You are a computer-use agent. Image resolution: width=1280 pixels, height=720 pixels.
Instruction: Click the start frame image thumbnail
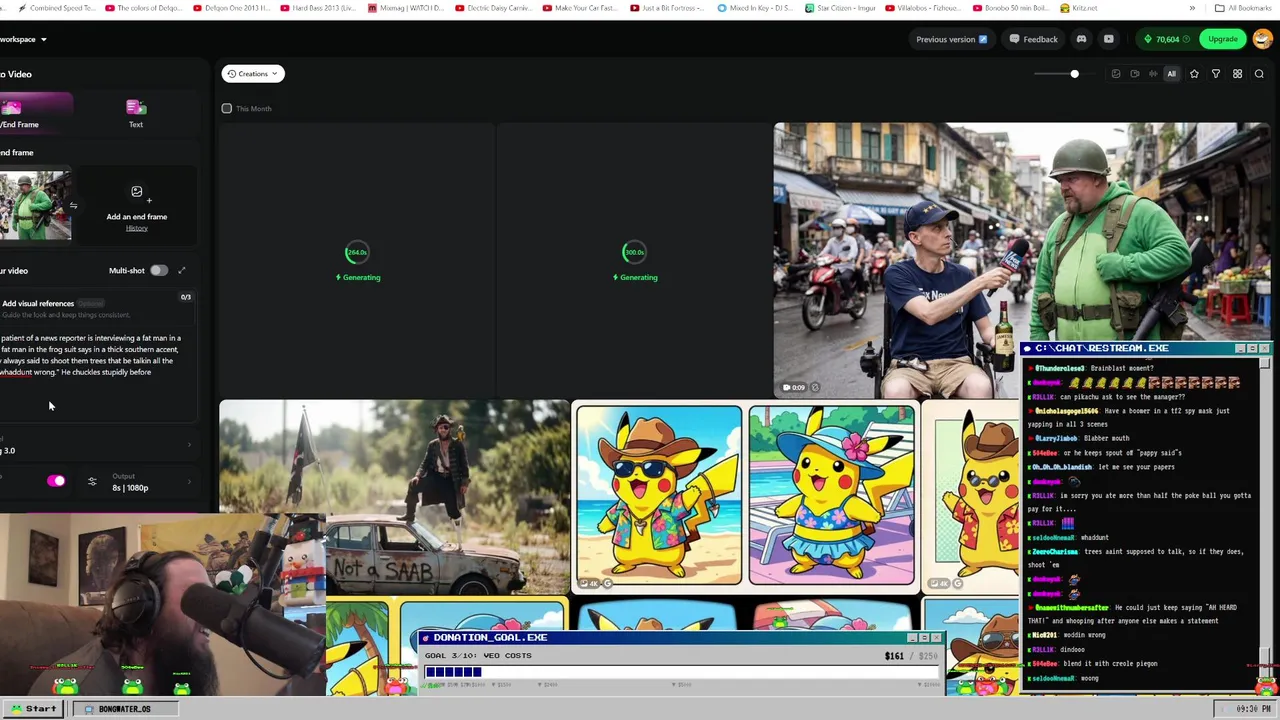point(35,205)
